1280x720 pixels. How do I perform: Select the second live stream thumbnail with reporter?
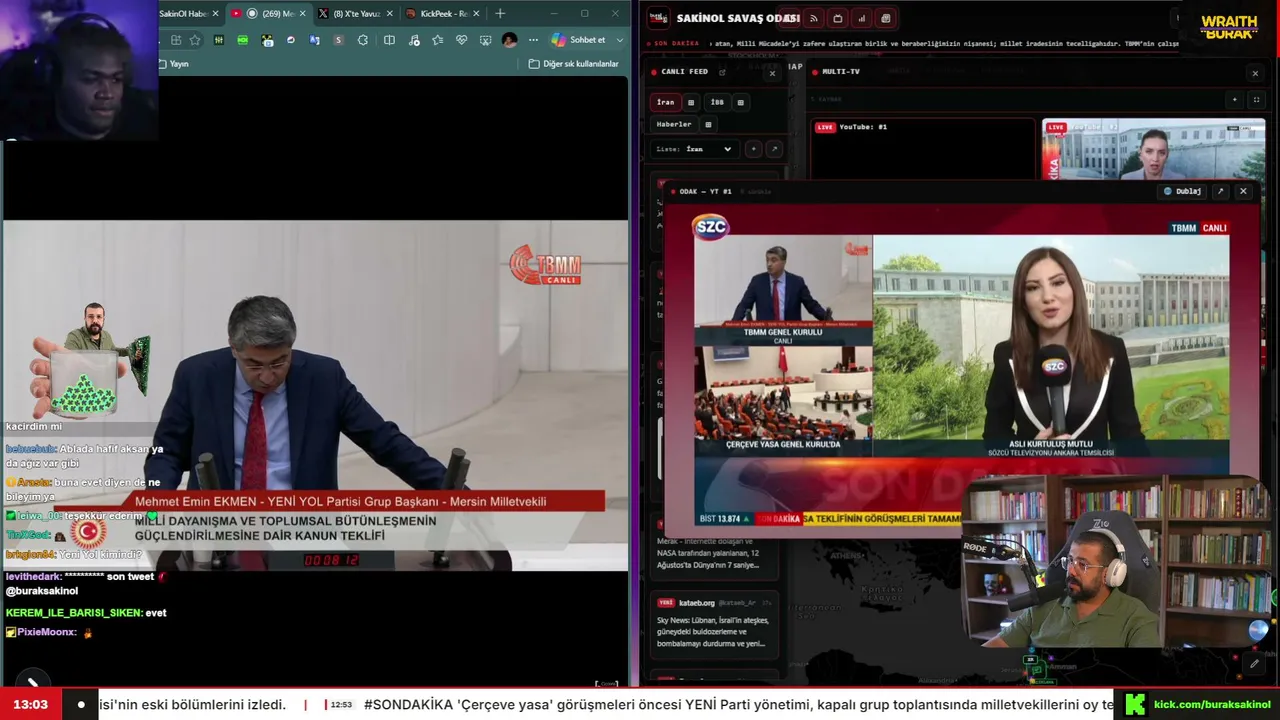pos(1153,149)
